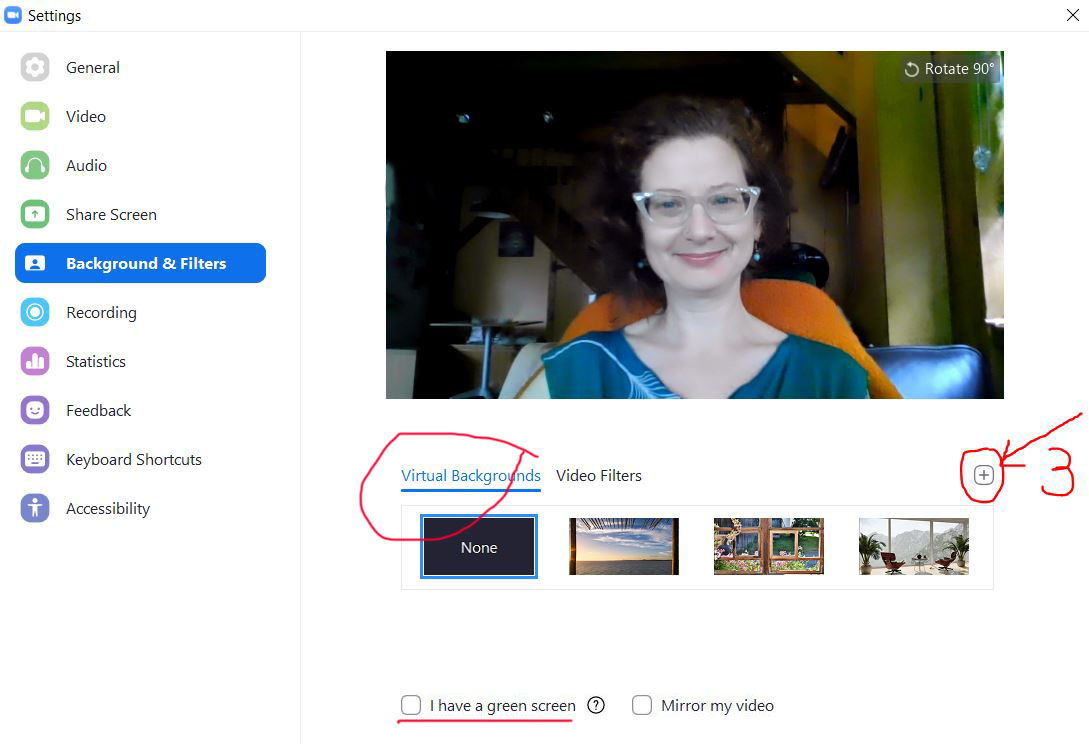This screenshot has width=1089, height=744.
Task: Open Keyboard Shortcuts section label
Action: tap(134, 460)
